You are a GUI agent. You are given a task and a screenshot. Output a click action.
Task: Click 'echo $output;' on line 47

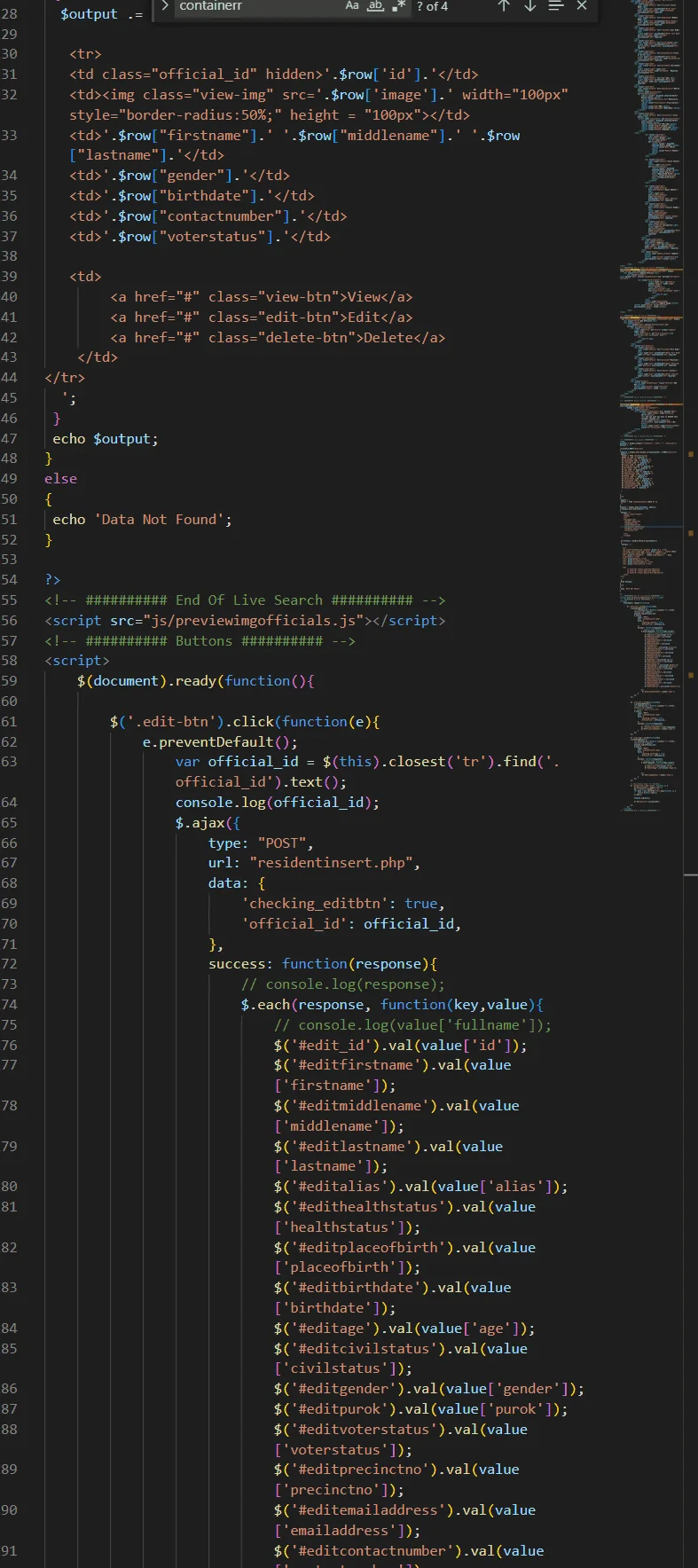pos(105,438)
